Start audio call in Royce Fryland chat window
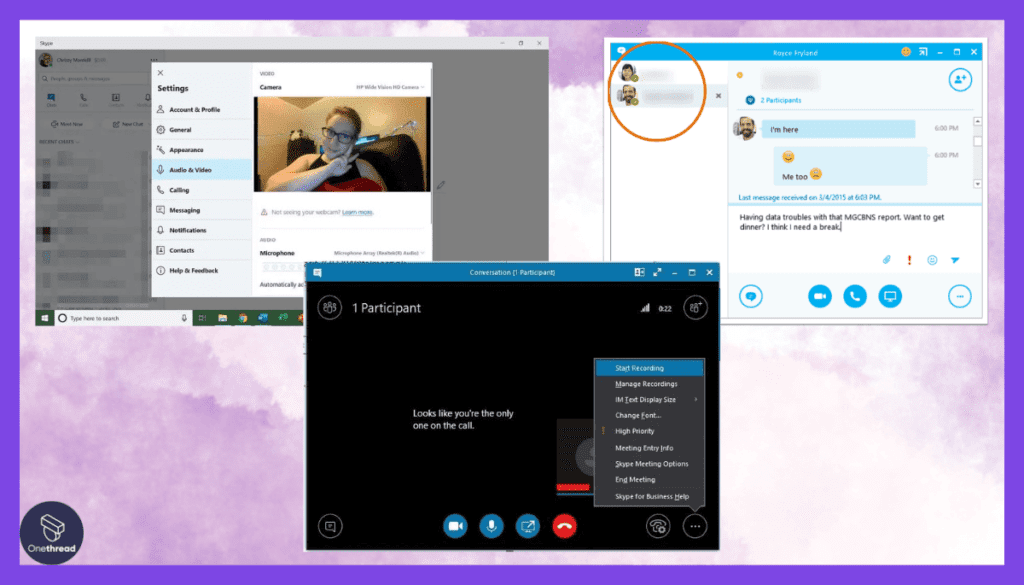The width and height of the screenshot is (1024, 585). click(855, 296)
